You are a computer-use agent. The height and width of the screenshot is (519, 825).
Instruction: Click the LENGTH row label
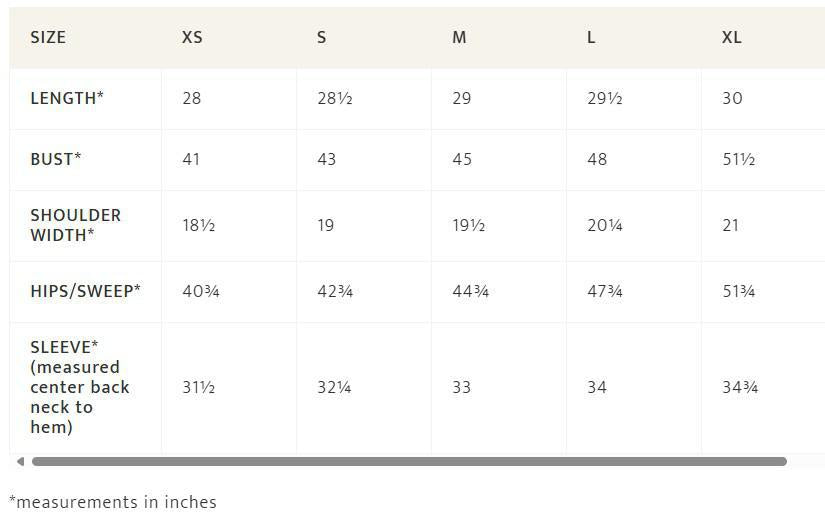tap(67, 98)
